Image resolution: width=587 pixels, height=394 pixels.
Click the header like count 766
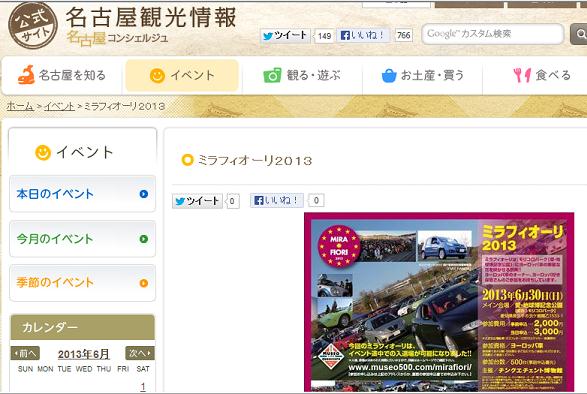point(404,35)
